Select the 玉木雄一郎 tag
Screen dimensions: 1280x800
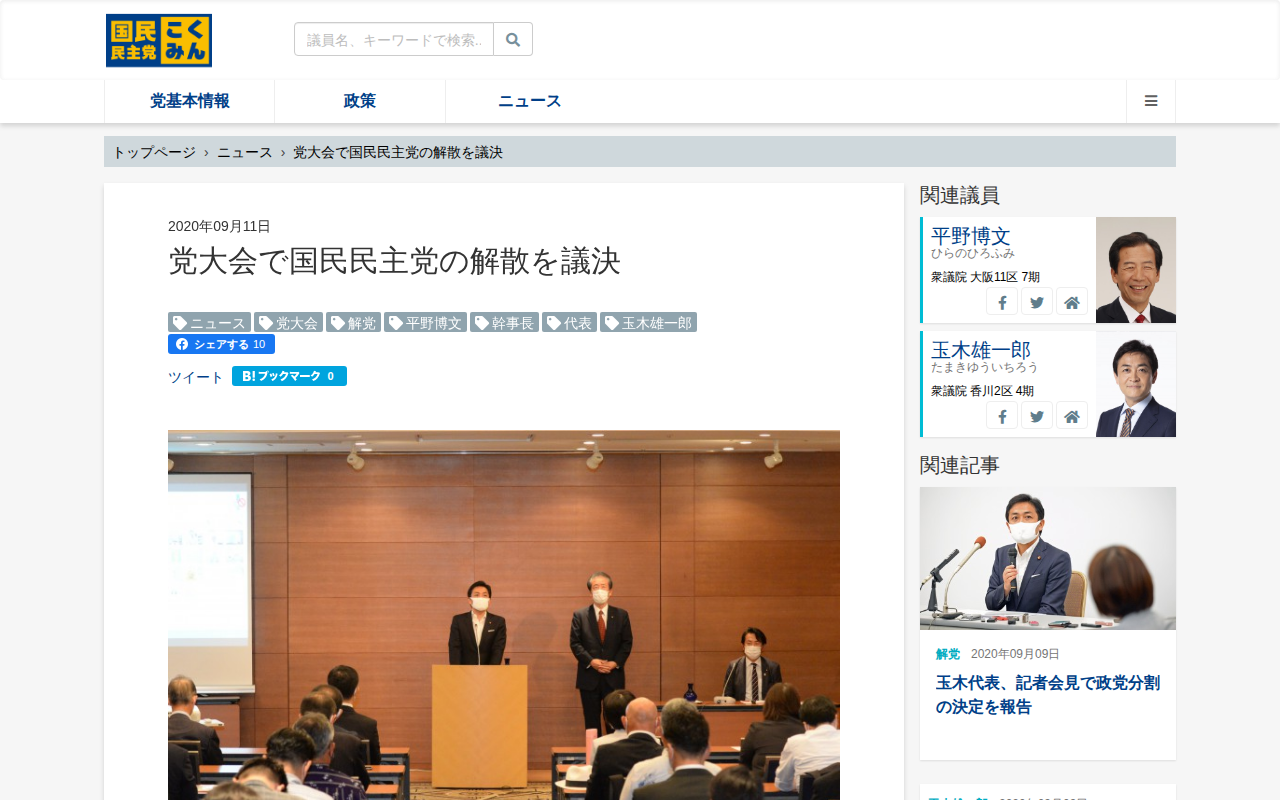648,323
